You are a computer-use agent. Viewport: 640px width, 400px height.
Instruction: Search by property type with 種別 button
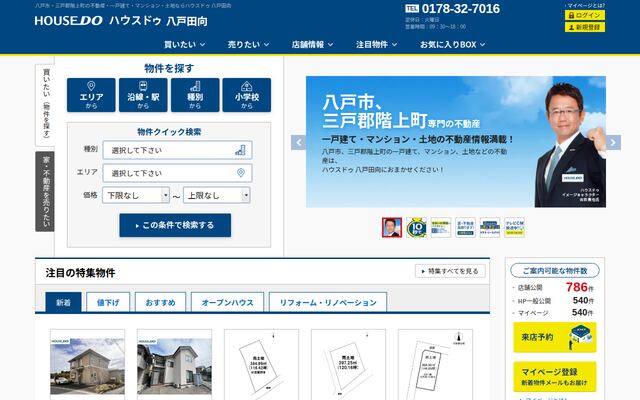tap(195, 95)
